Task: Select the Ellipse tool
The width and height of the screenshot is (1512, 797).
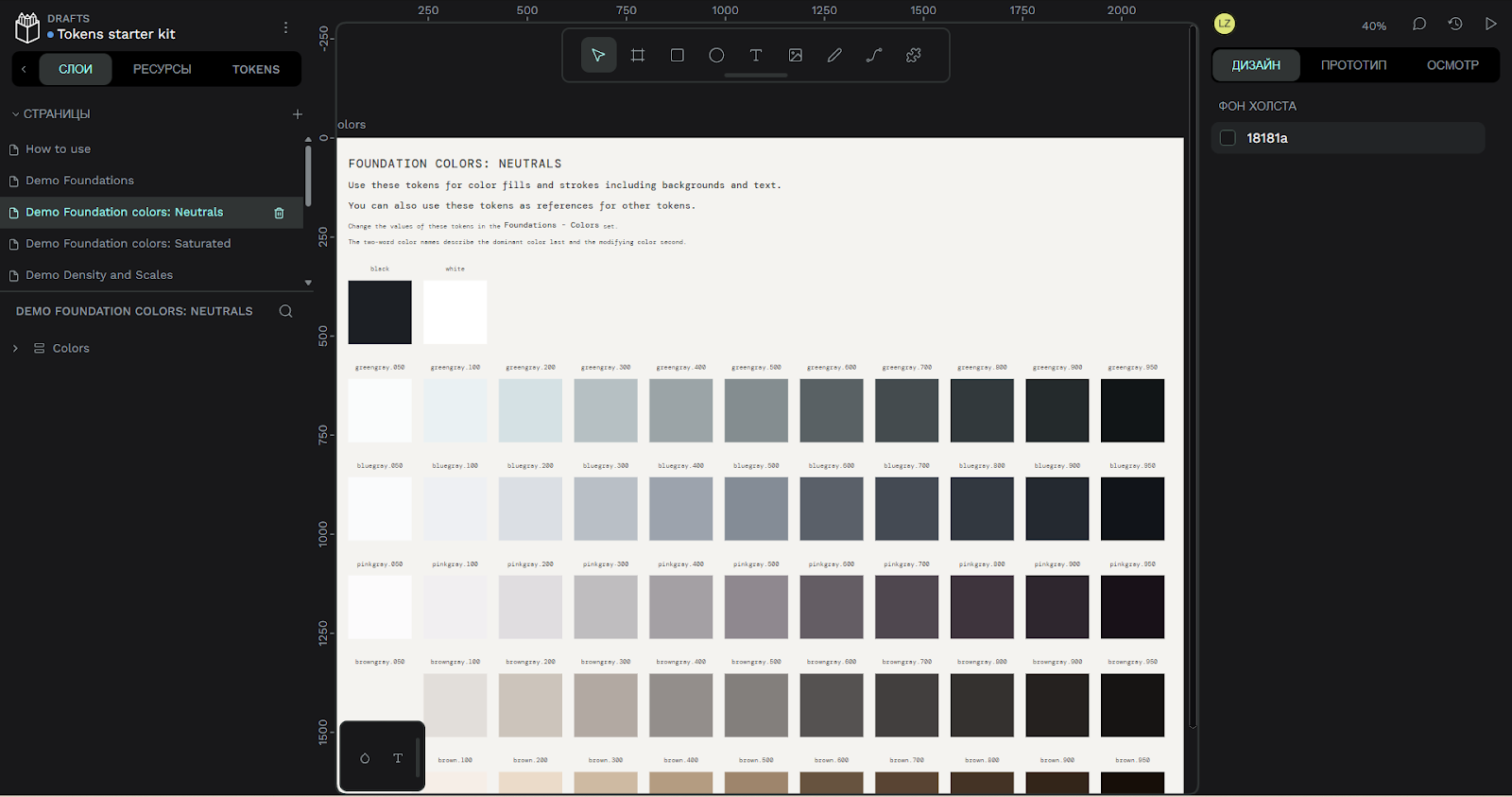Action: 716,56
